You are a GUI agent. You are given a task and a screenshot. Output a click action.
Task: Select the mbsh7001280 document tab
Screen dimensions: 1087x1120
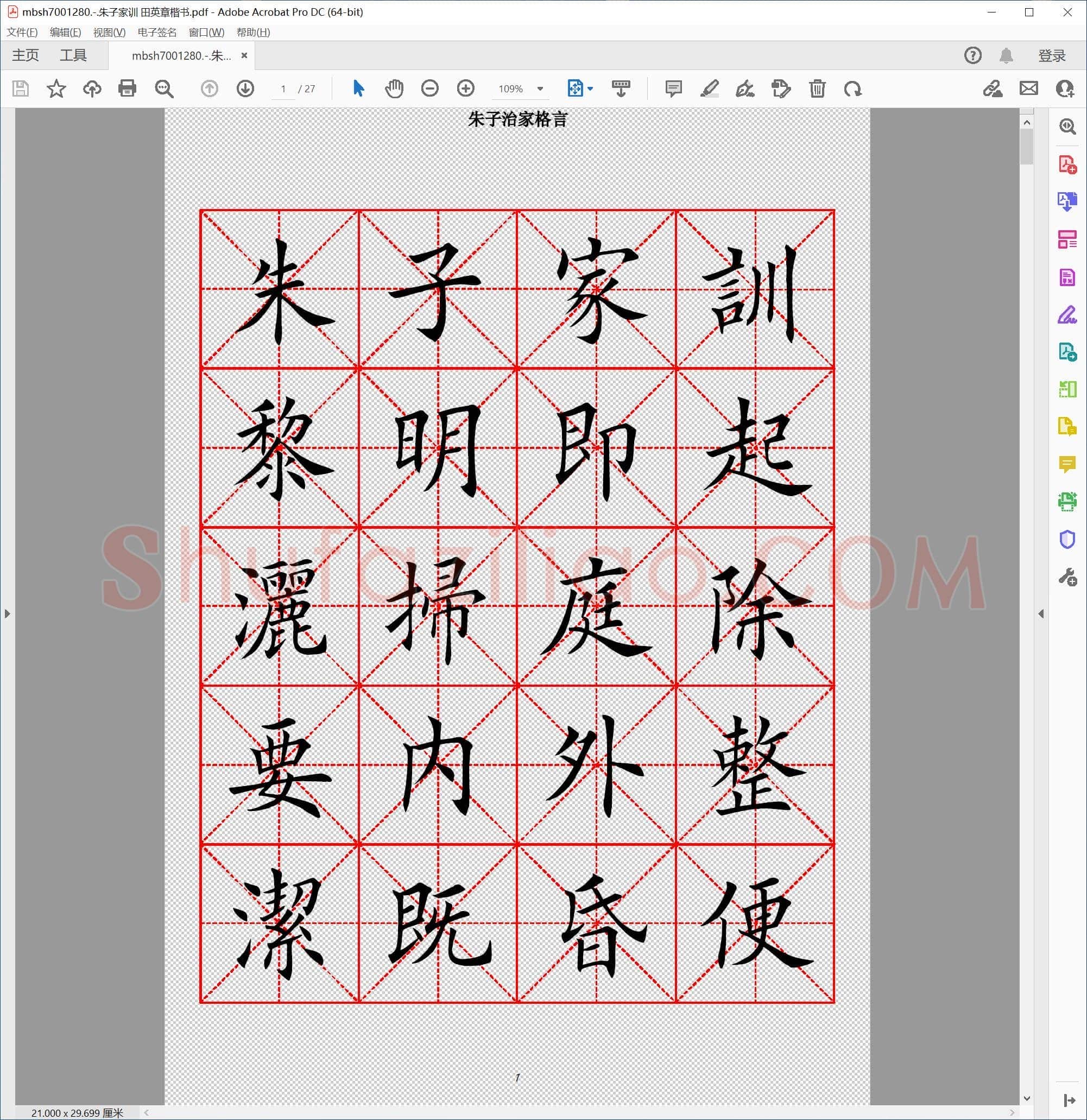(x=181, y=55)
